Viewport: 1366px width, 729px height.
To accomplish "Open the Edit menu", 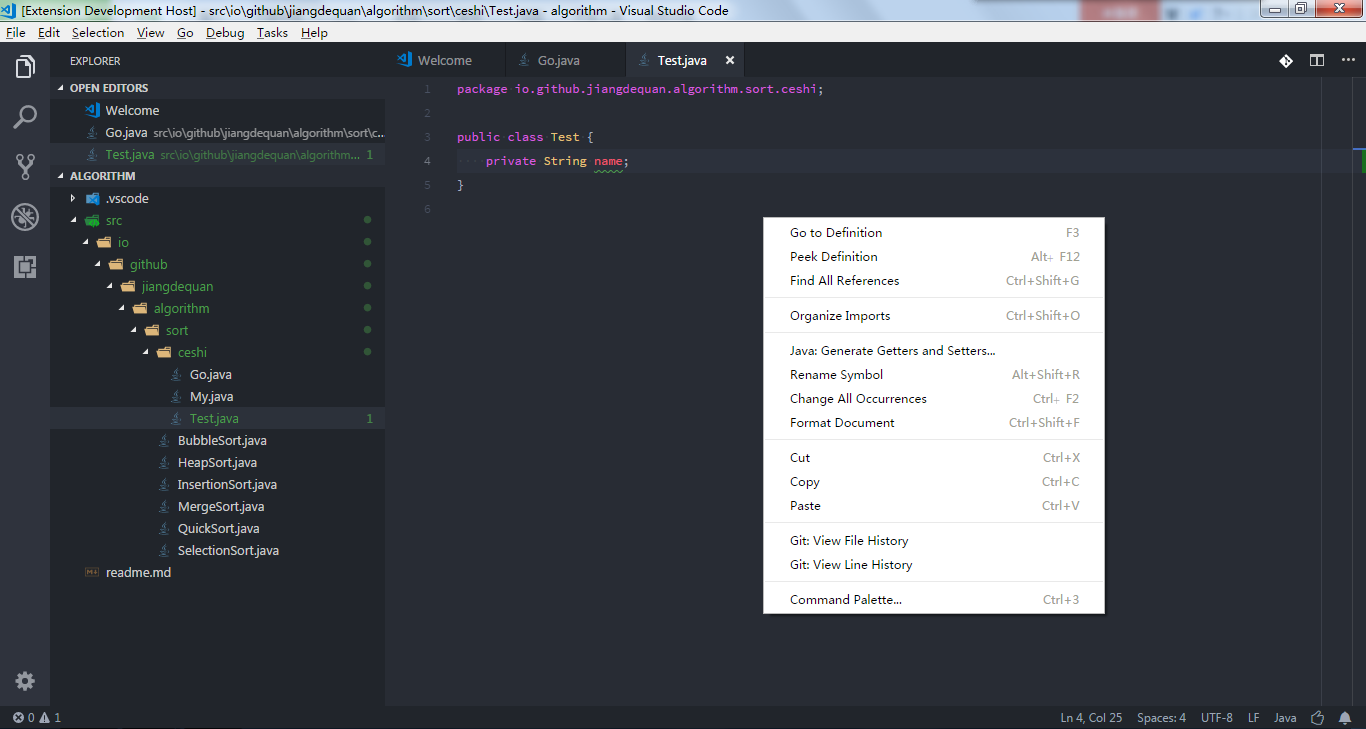I will [x=49, y=33].
